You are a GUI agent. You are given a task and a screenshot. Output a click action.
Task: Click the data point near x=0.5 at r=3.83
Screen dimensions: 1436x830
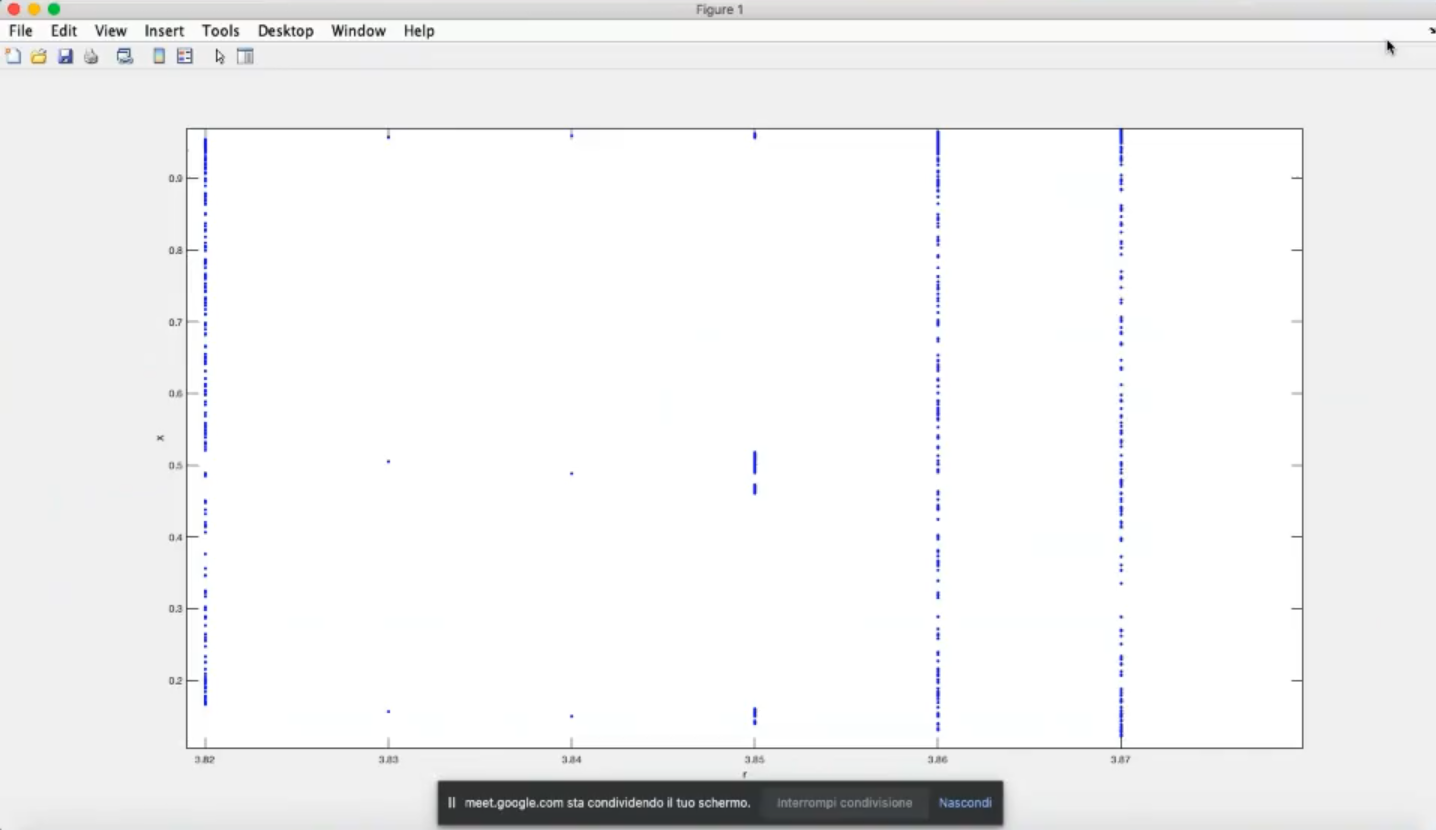click(x=388, y=461)
